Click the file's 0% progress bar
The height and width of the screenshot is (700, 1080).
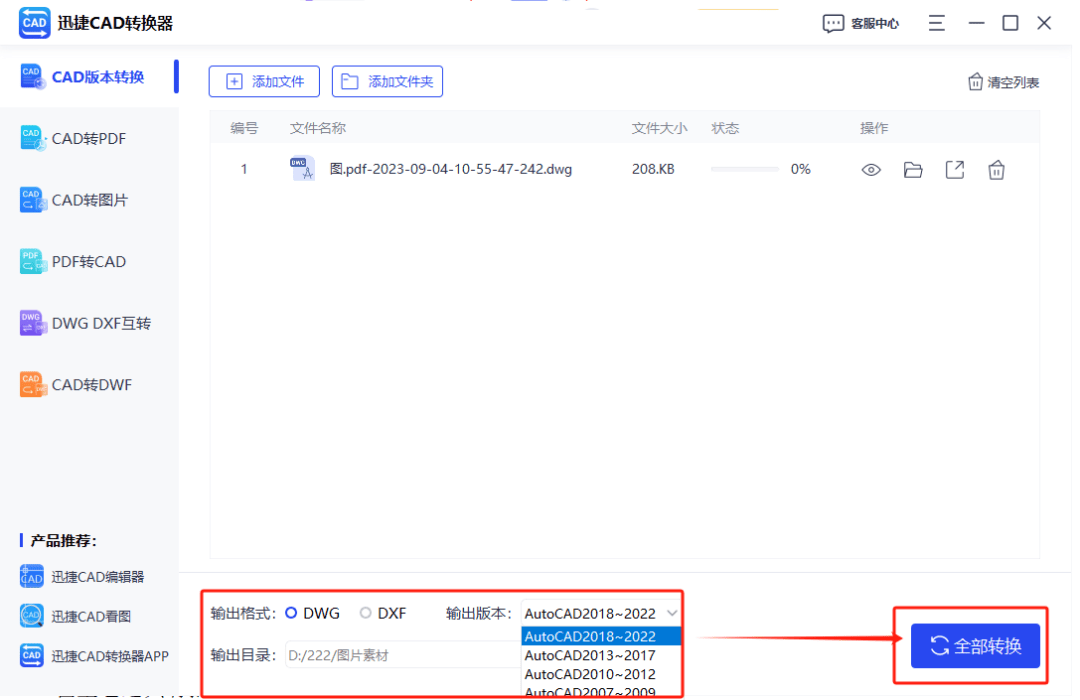tap(745, 169)
